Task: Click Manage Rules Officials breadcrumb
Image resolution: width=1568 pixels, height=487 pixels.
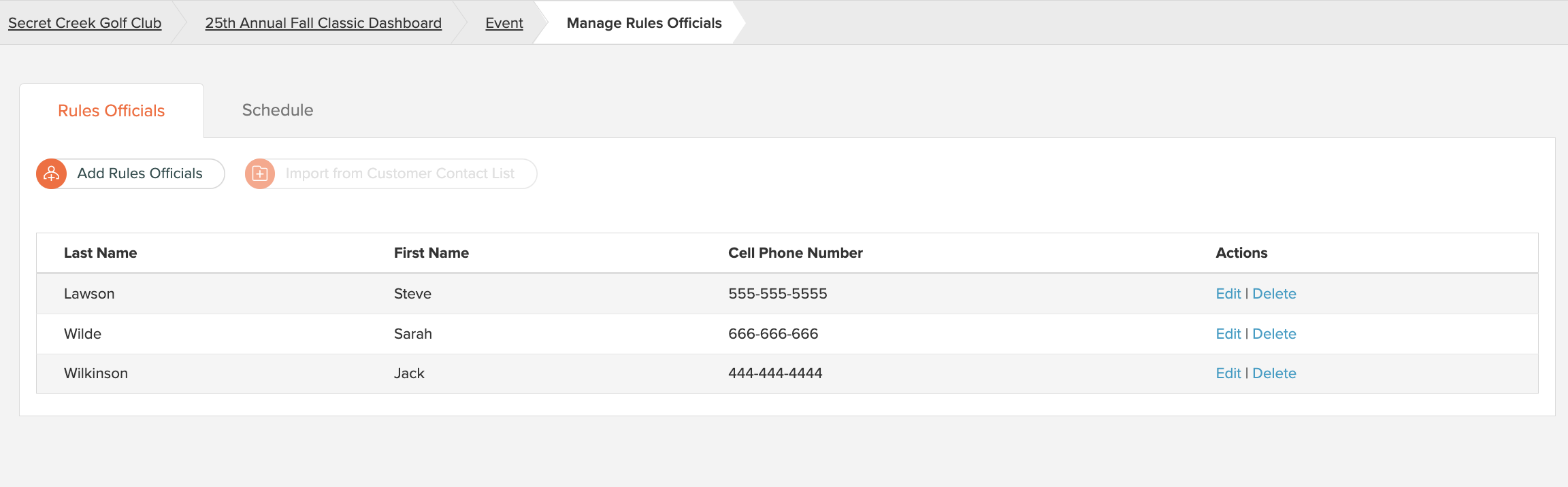Action: click(644, 23)
